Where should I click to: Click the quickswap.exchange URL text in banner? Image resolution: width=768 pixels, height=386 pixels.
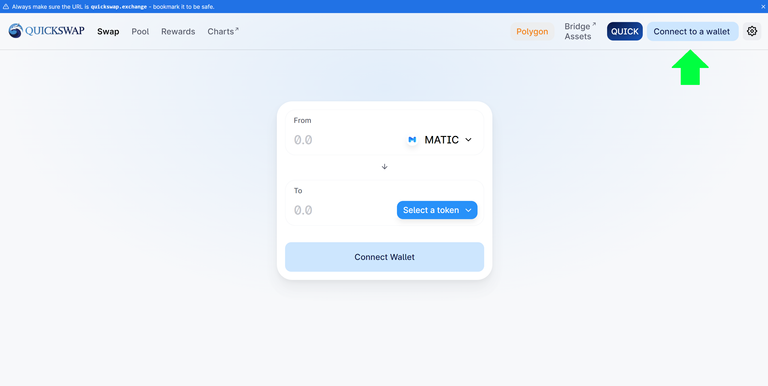click(x=119, y=7)
